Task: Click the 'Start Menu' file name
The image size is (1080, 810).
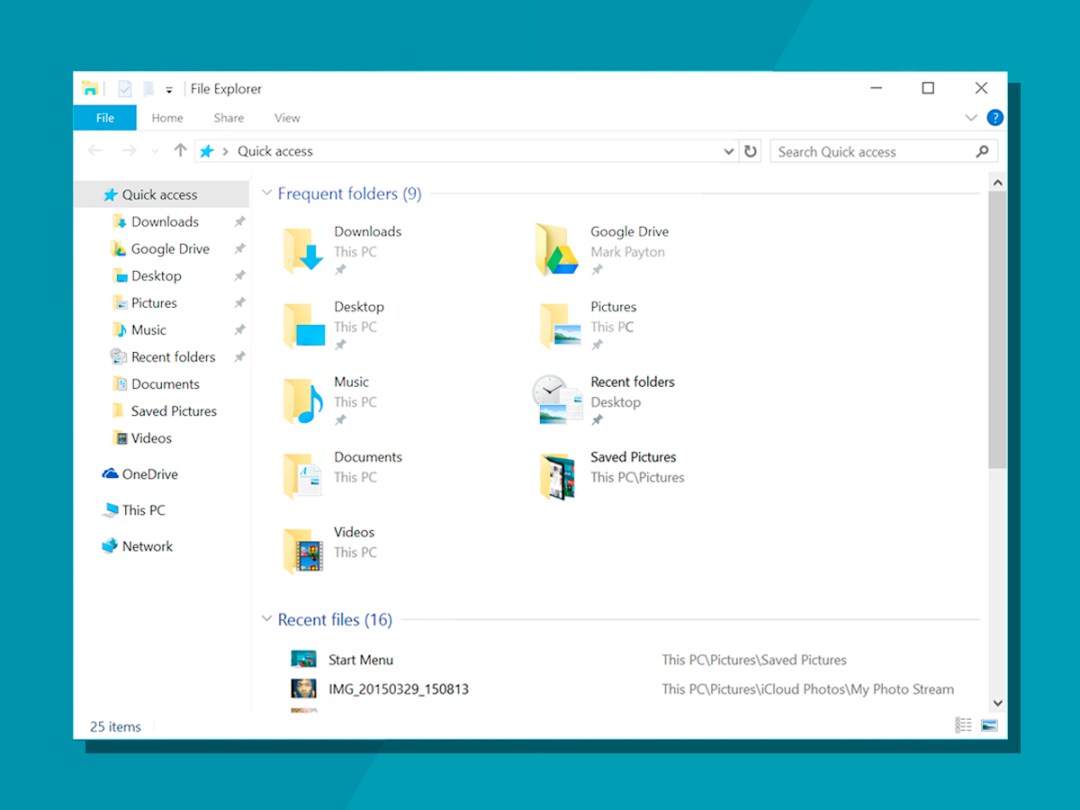Action: coord(360,659)
